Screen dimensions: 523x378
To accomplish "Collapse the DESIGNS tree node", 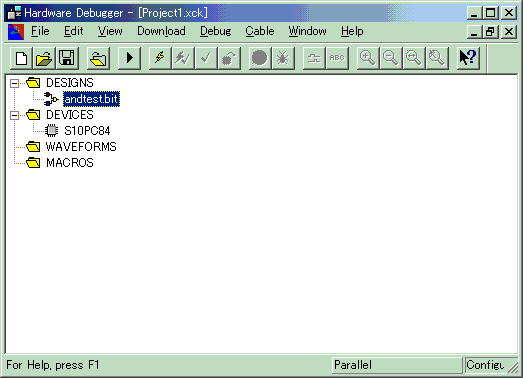I will click(x=14, y=83).
